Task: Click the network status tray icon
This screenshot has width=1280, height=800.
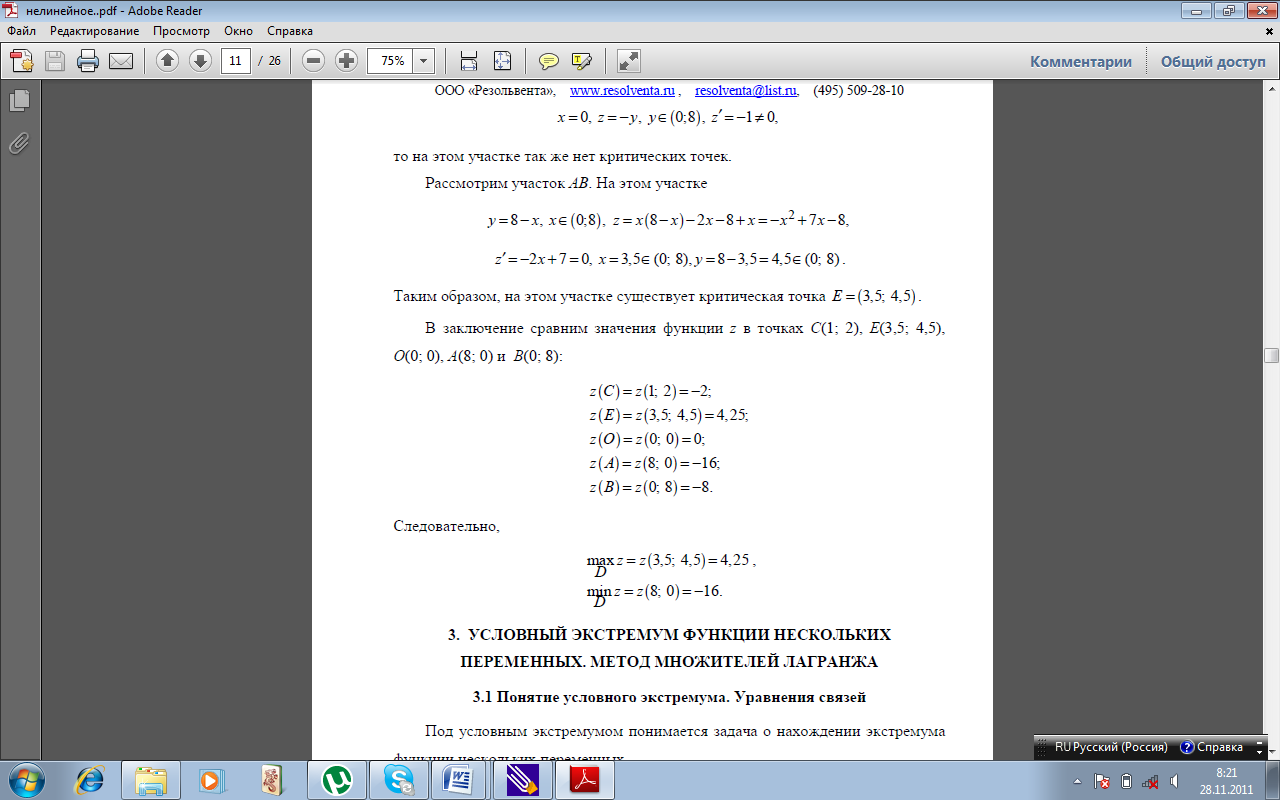Action: click(x=1150, y=781)
